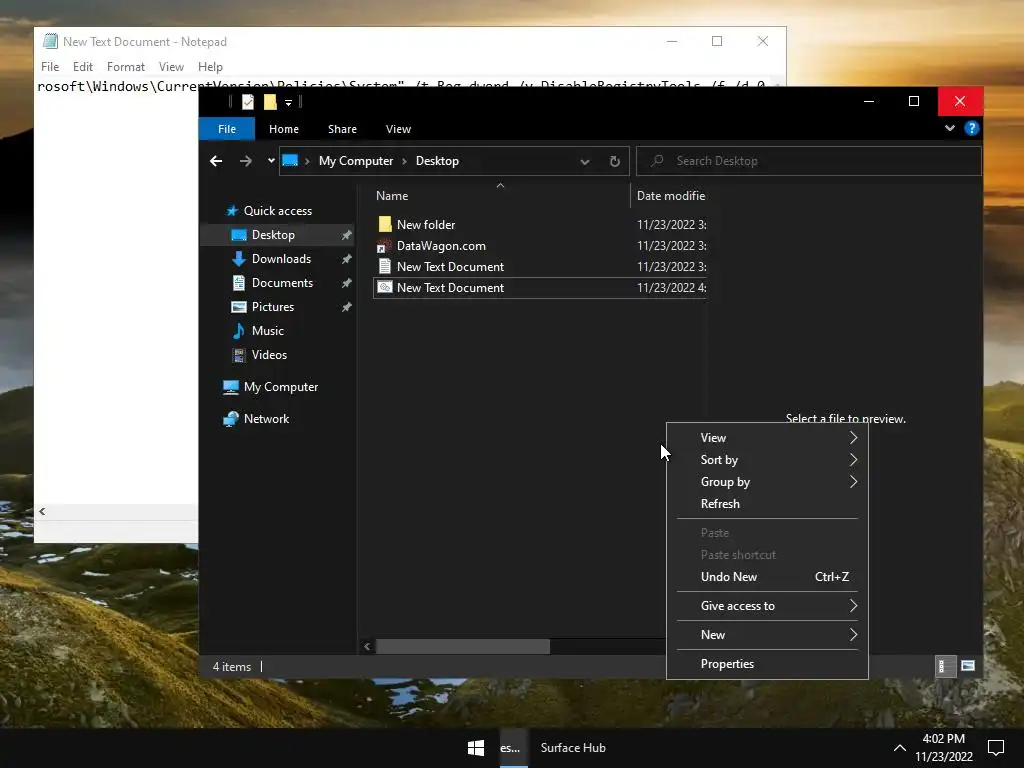Click the Surface Hub taskbar button
This screenshot has width=1024, height=768.
[x=573, y=748]
